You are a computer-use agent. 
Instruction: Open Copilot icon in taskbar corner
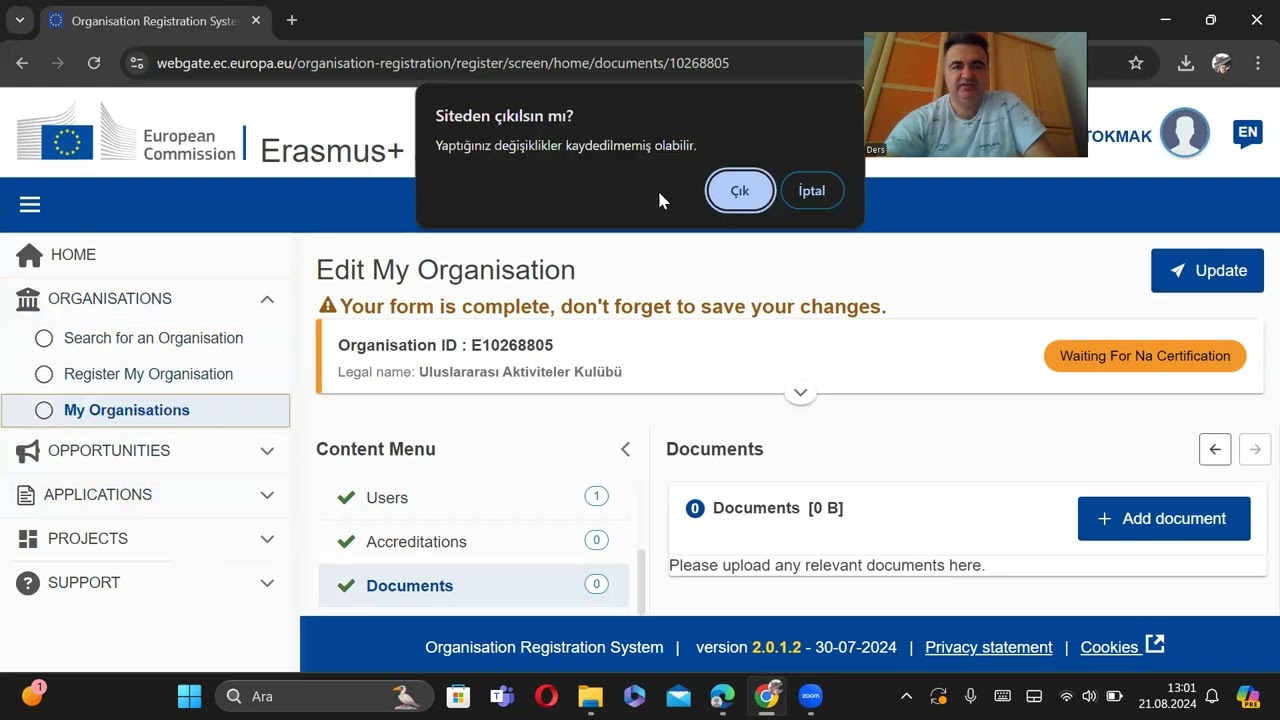coord(1247,696)
